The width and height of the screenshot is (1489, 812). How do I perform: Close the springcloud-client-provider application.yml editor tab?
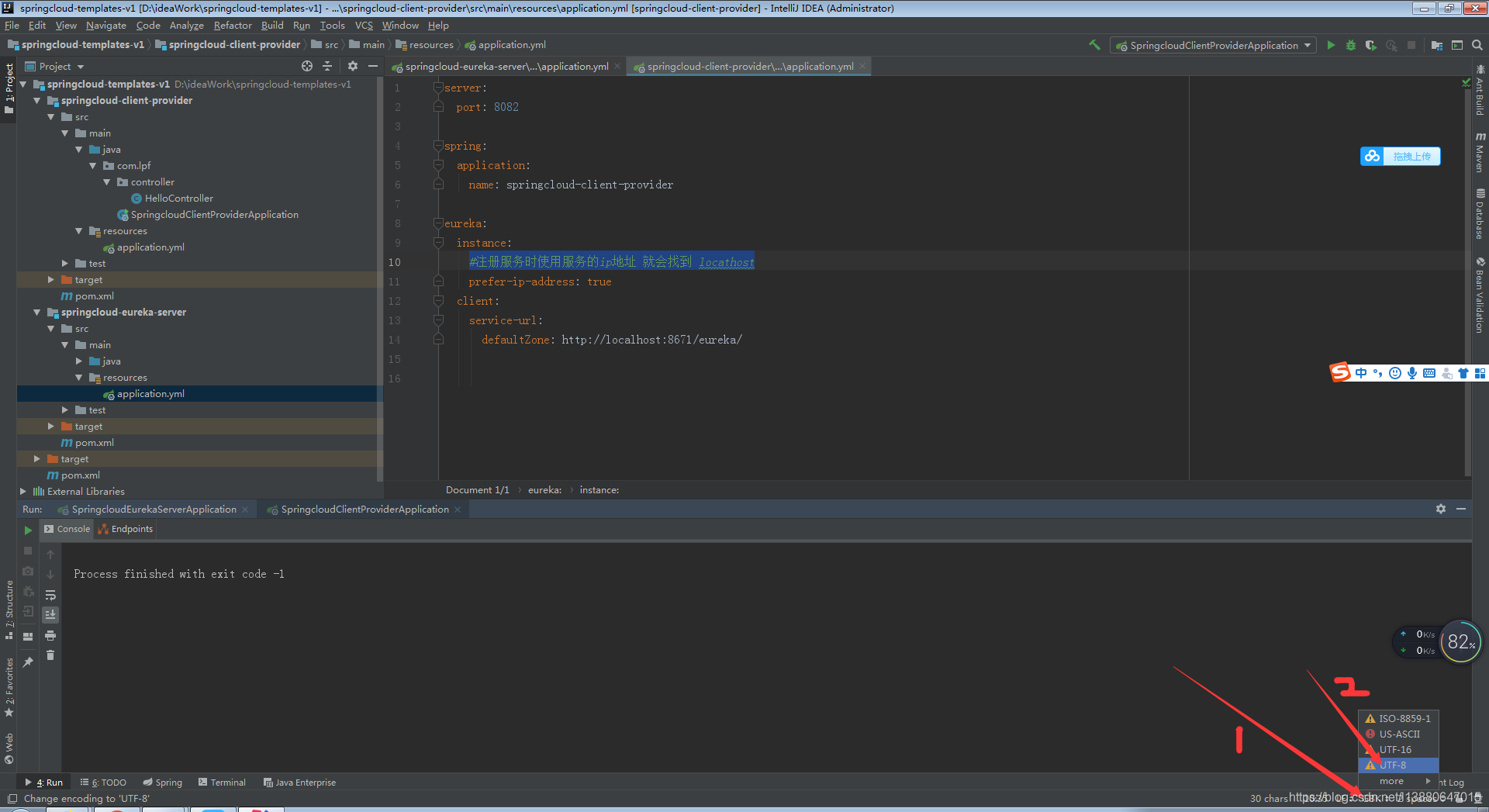862,67
